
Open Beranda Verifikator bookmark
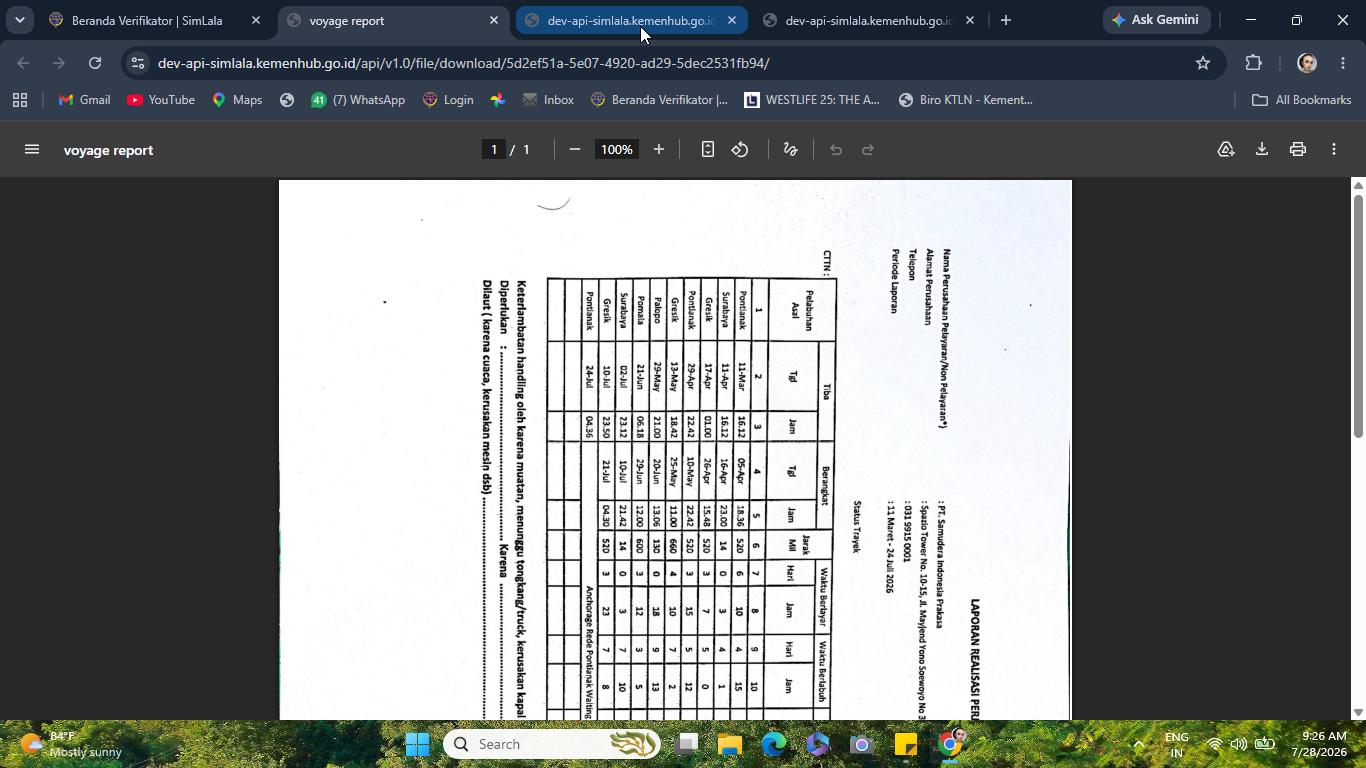[x=660, y=100]
